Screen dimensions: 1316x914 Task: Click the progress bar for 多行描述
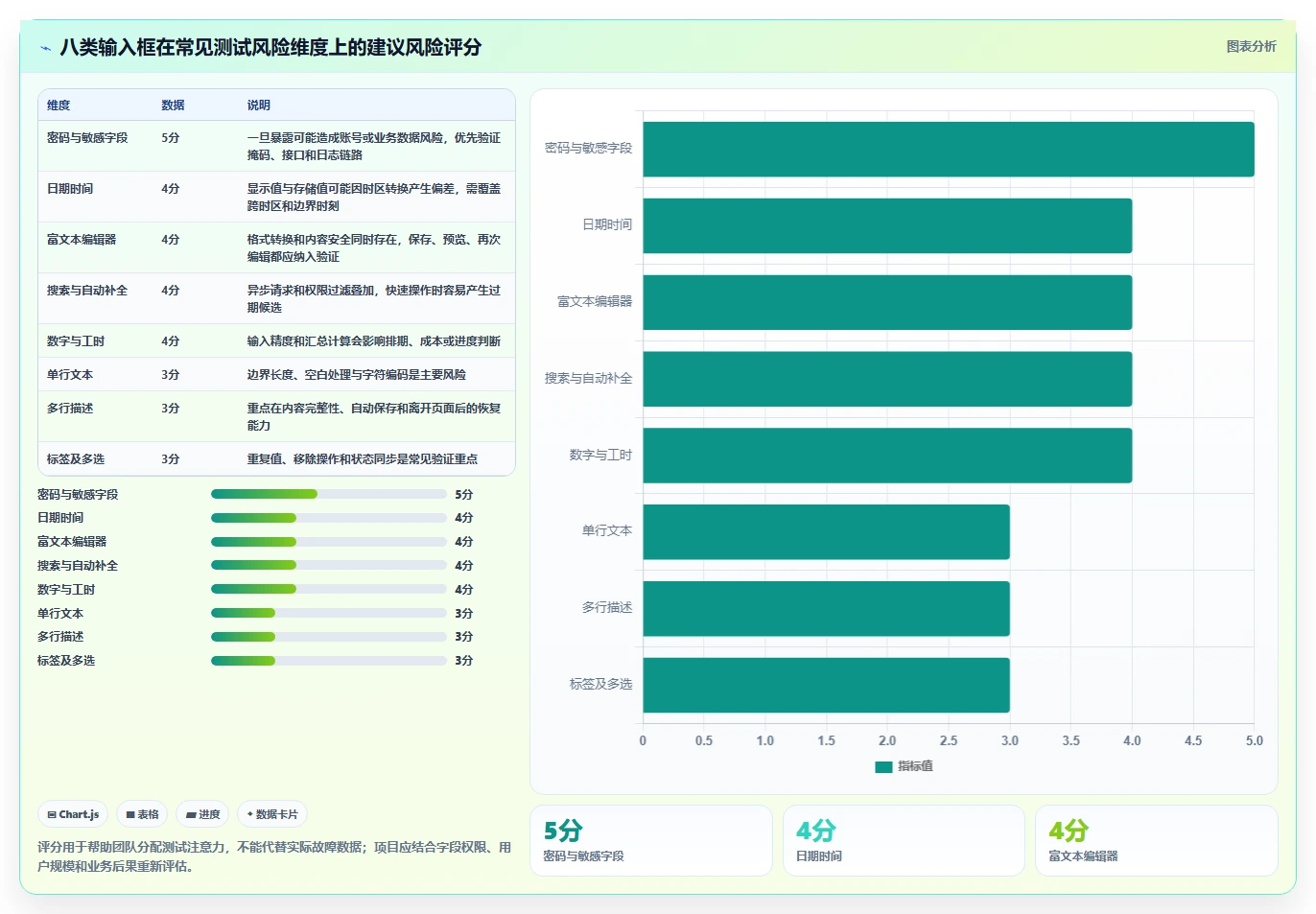(x=329, y=637)
